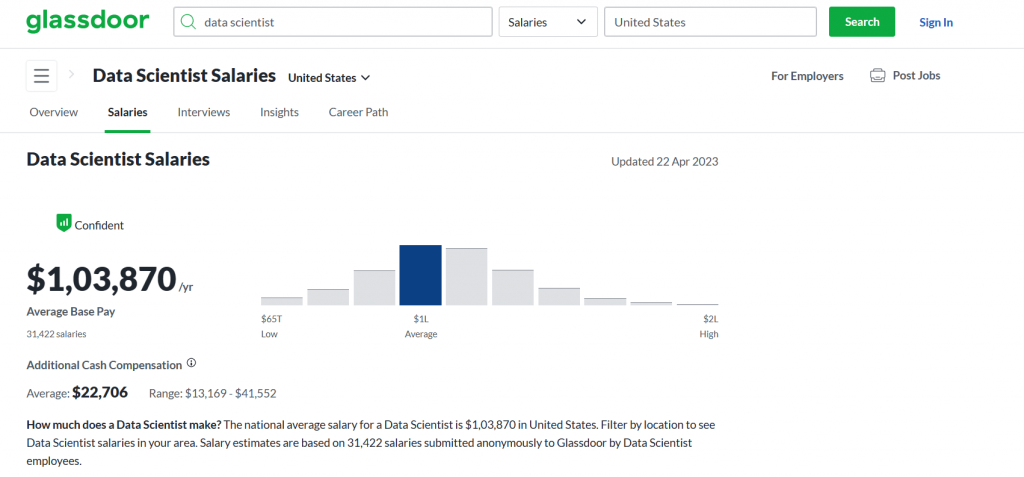
Task: Click the Confident label text
Action: (99, 225)
